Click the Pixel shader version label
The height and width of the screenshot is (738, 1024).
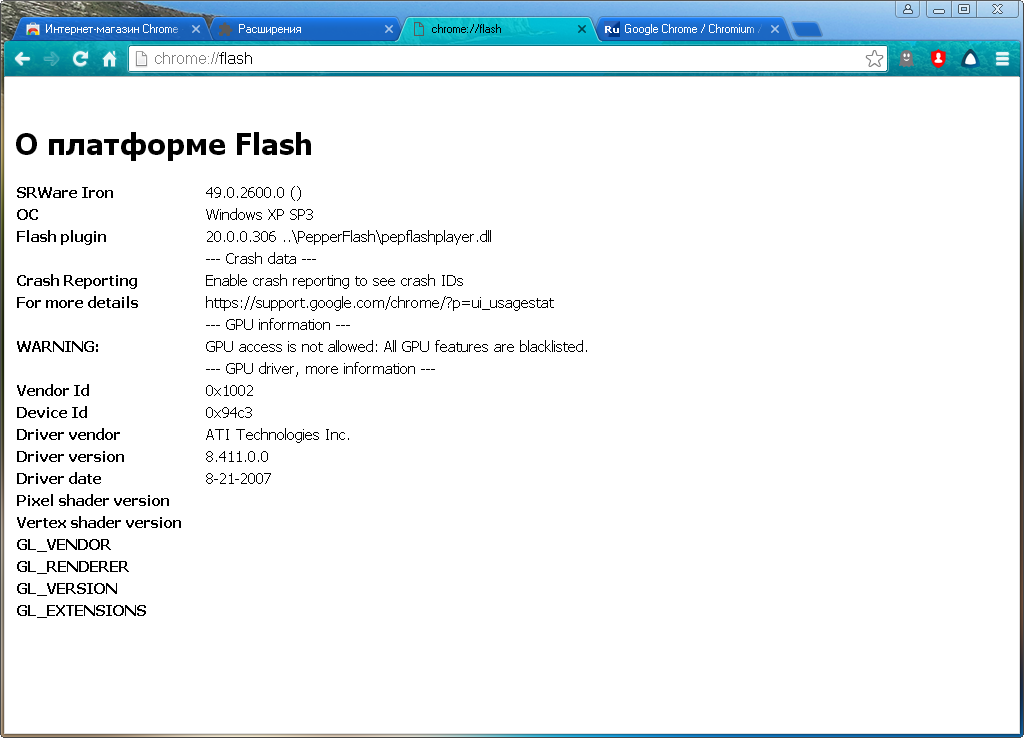click(x=93, y=501)
